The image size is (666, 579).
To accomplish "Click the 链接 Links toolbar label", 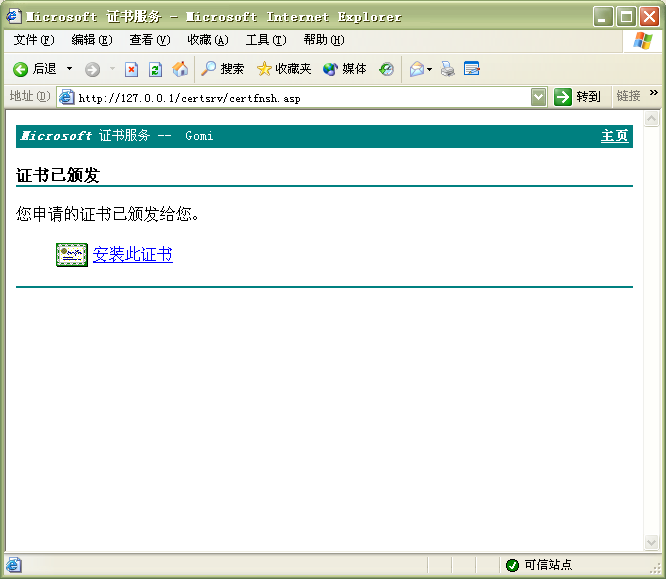I will (x=628, y=96).
